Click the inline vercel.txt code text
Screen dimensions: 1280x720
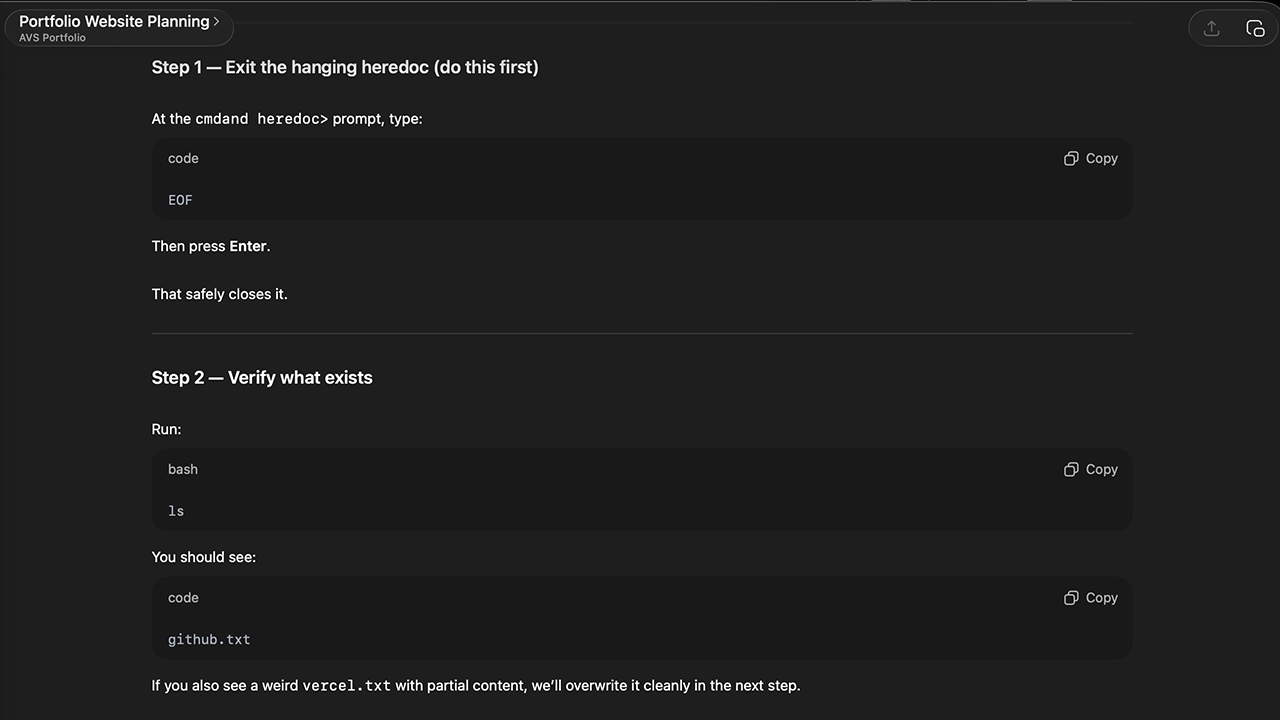[x=346, y=686]
